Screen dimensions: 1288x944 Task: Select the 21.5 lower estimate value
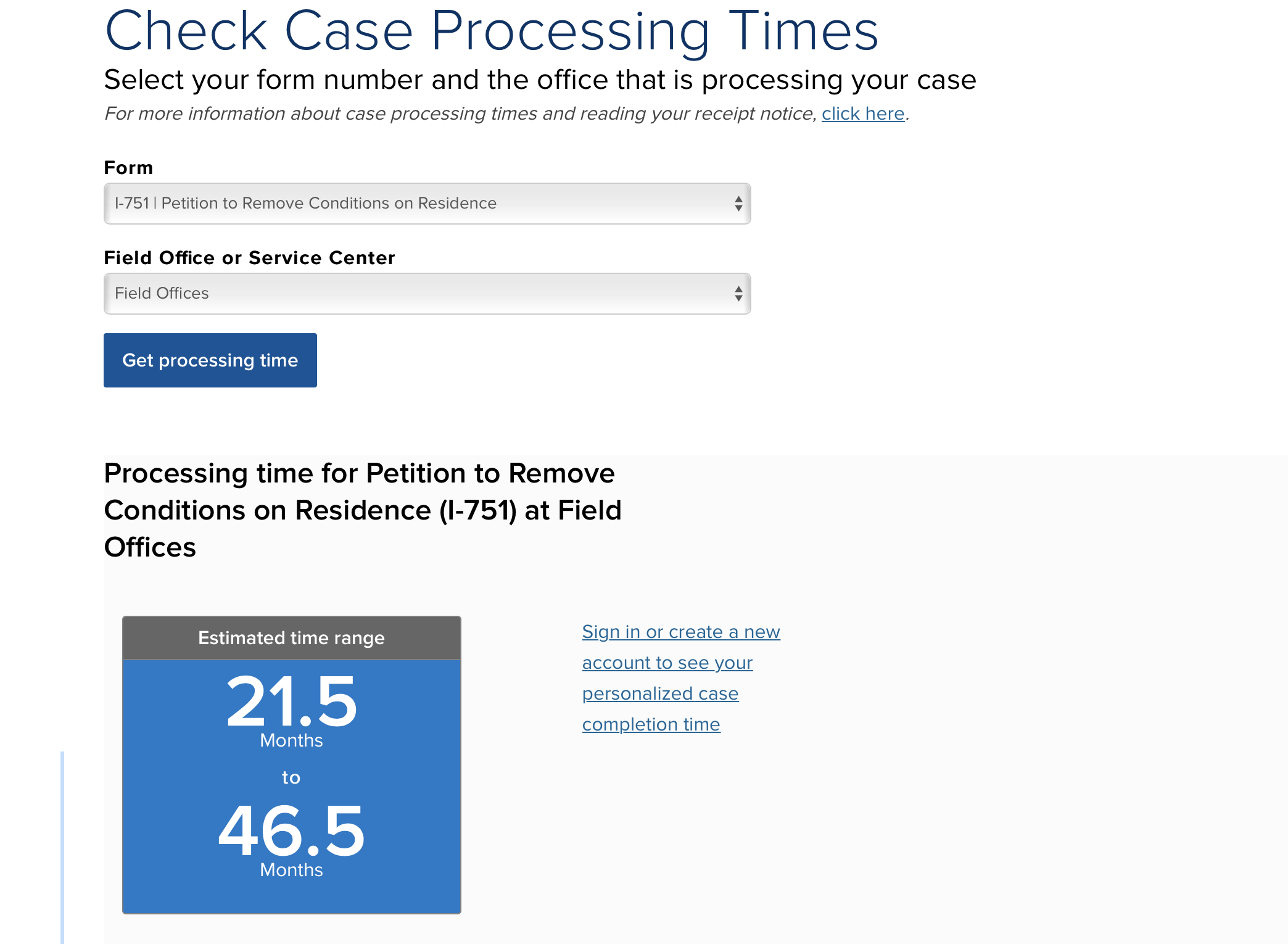click(292, 702)
